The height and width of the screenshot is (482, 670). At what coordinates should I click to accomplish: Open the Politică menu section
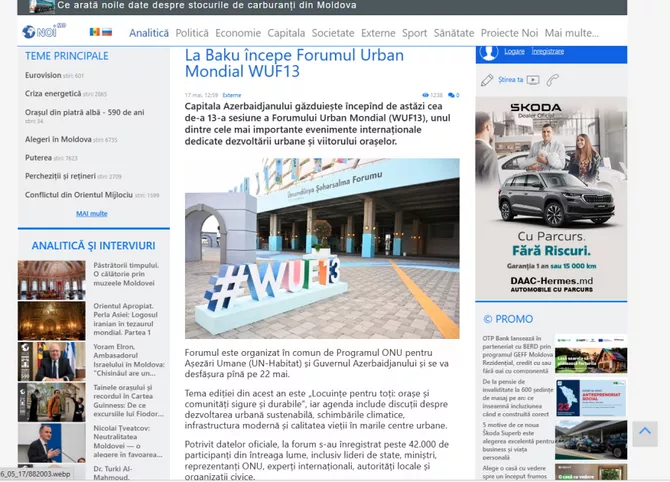click(192, 33)
